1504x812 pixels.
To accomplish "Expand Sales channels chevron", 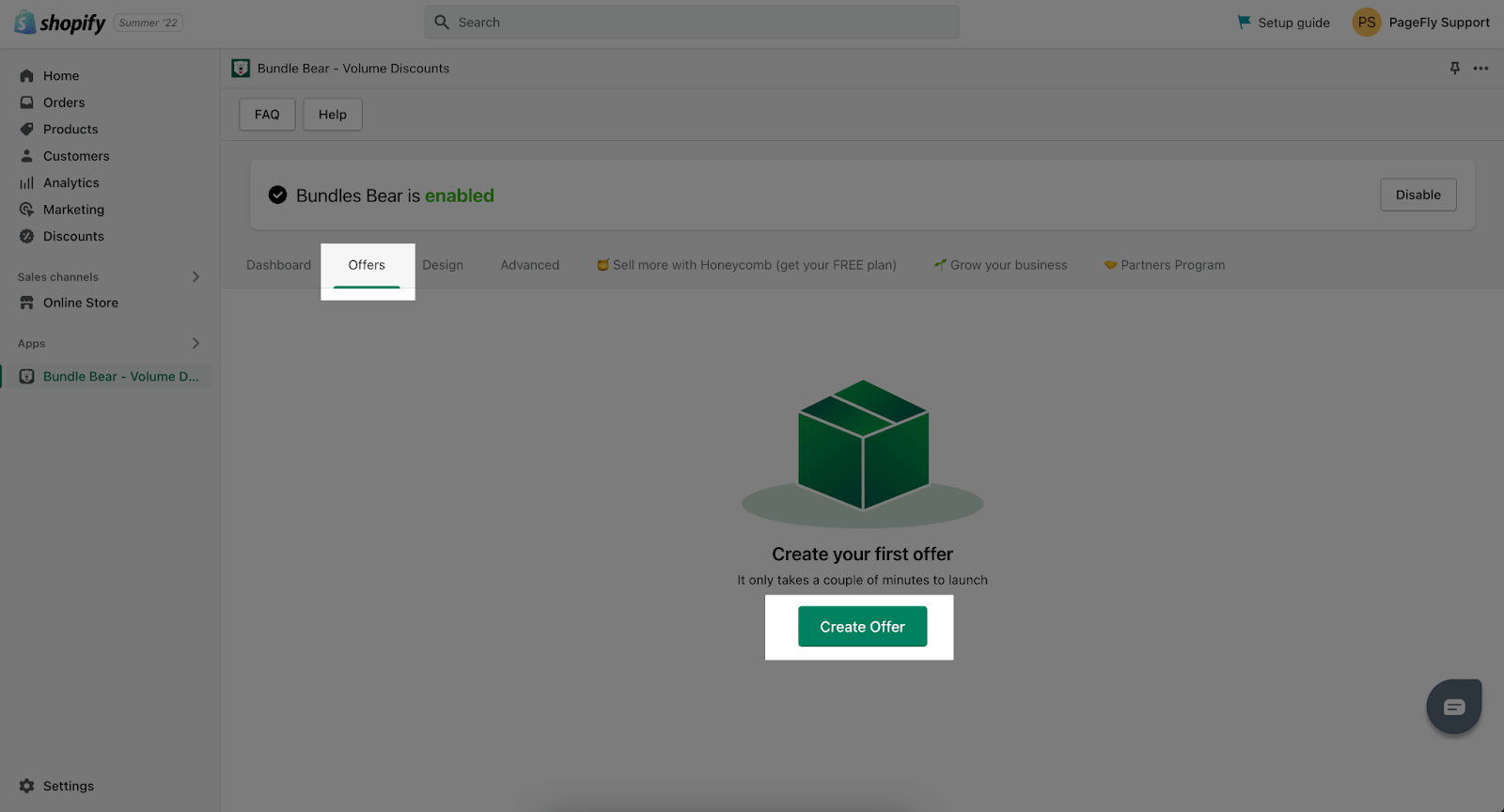I will coord(196,276).
